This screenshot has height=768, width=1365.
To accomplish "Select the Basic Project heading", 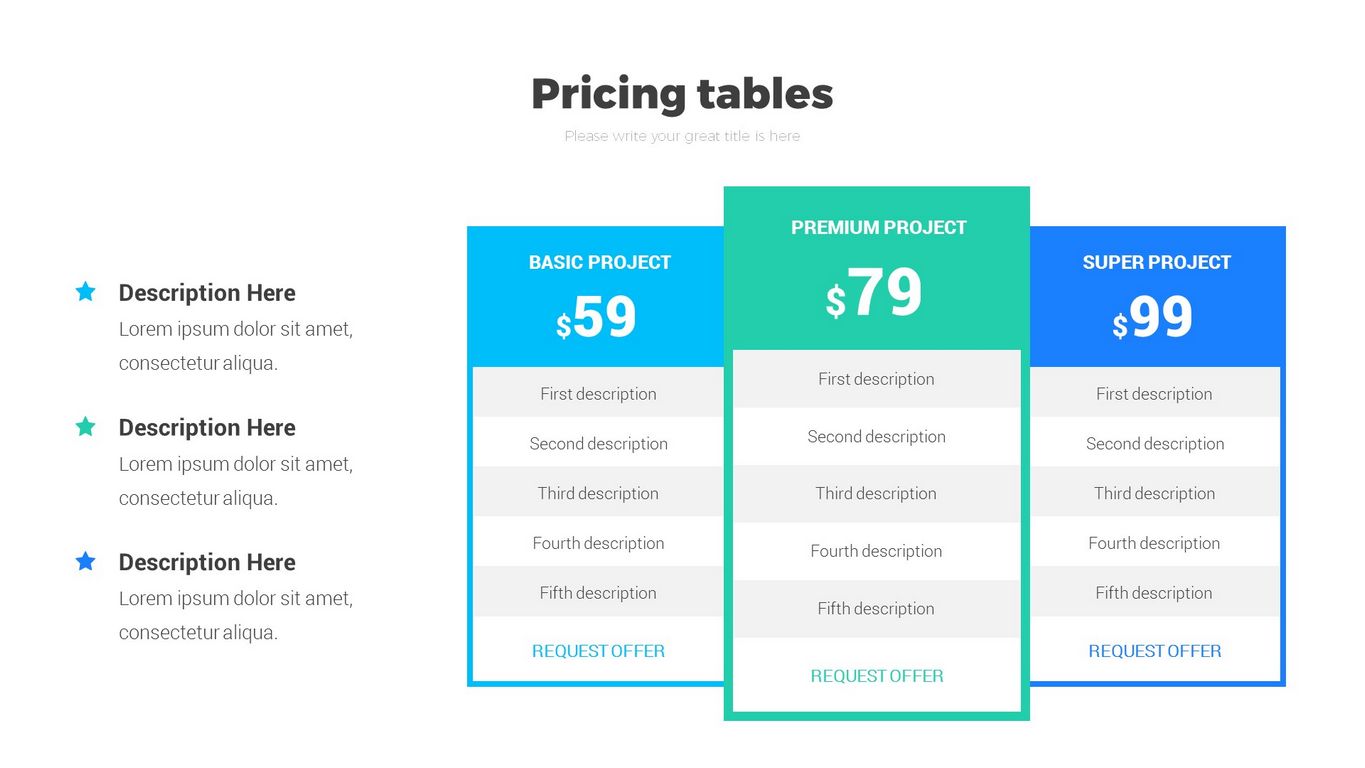I will pos(600,262).
